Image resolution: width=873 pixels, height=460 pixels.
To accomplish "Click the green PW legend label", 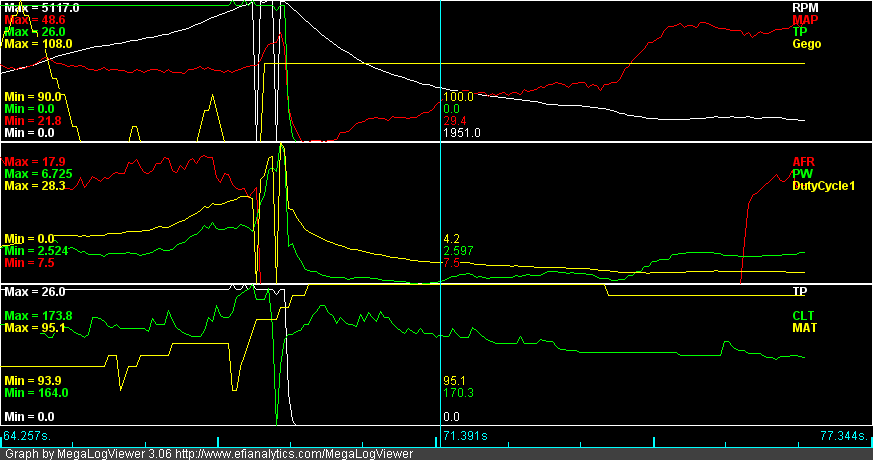I will [x=801, y=173].
